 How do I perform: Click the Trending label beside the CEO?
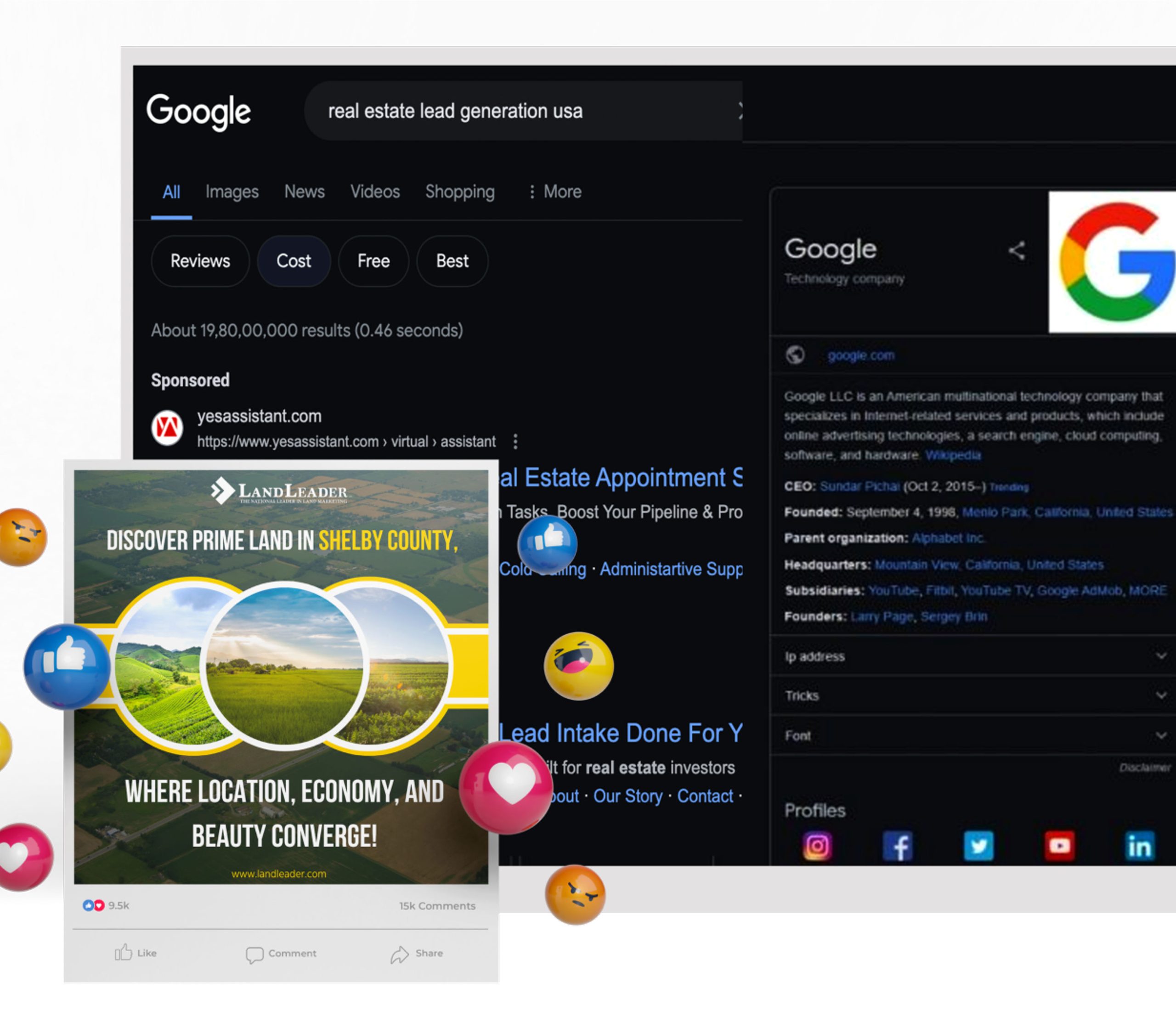1009,487
